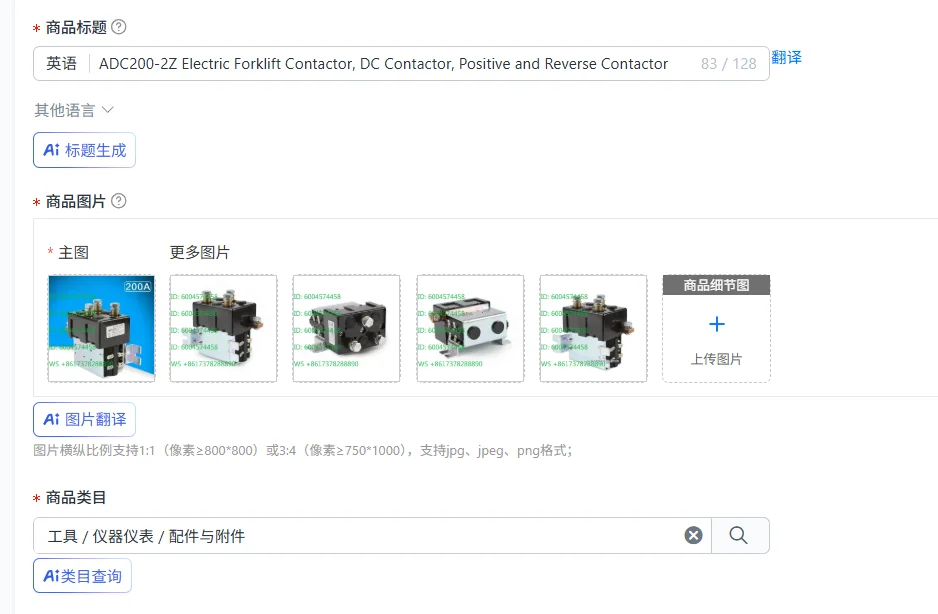Search product category with the magnifier icon
Screen dimensions: 938x614
tap(739, 535)
